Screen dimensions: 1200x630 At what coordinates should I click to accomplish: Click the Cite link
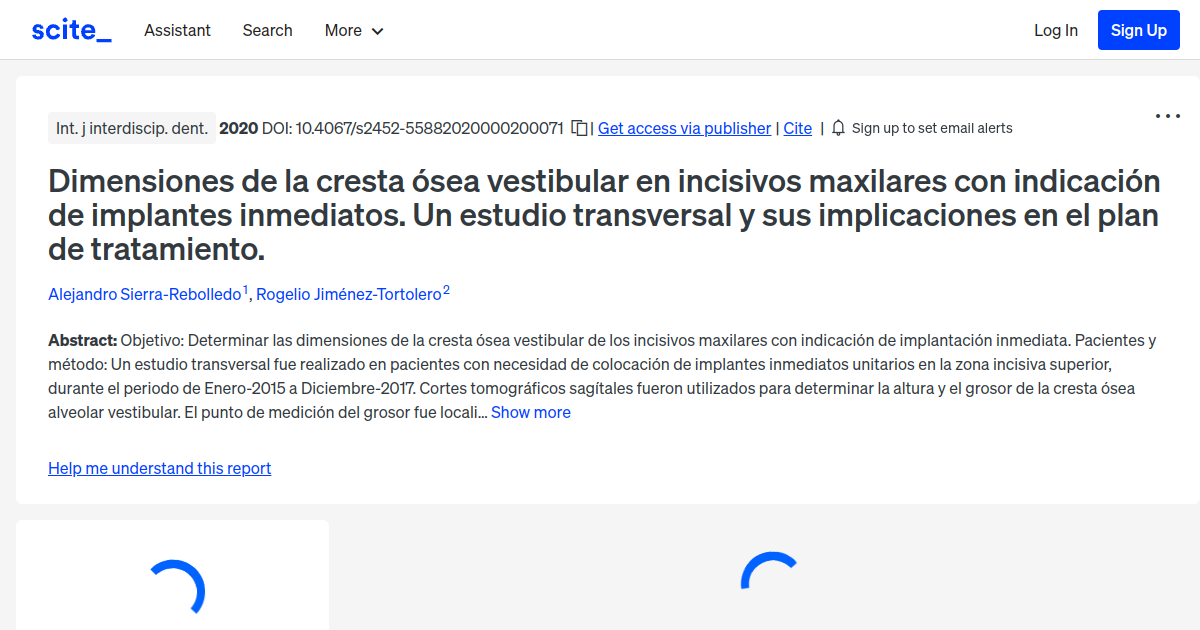point(797,128)
